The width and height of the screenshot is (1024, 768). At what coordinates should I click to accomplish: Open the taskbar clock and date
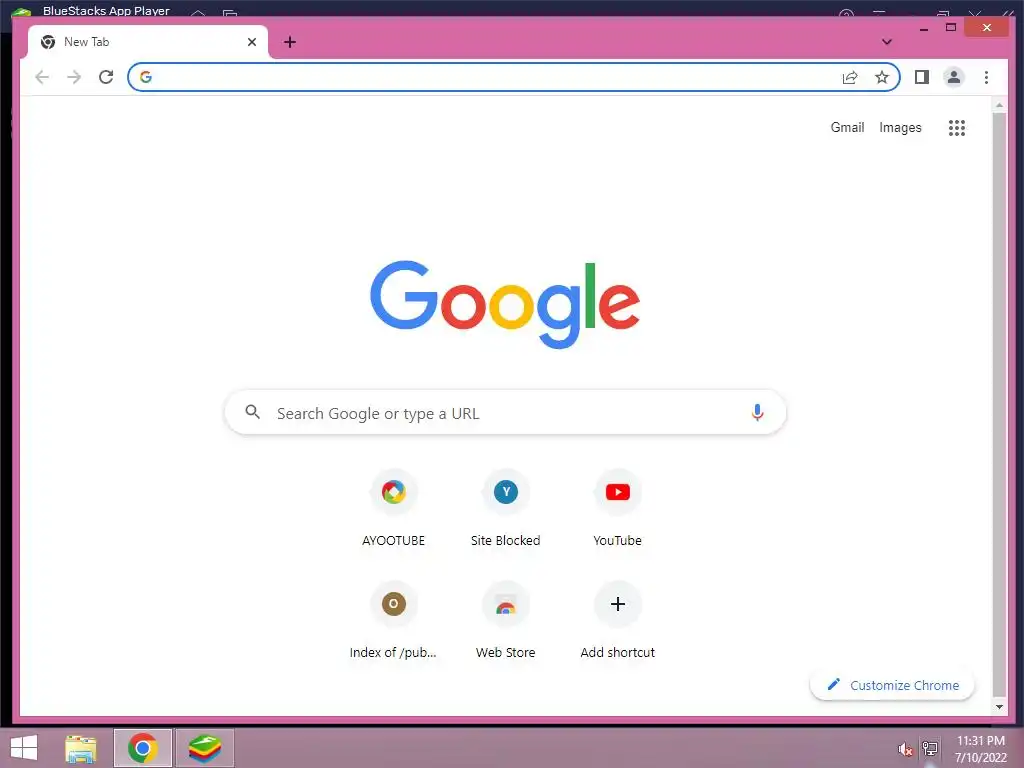coord(980,749)
